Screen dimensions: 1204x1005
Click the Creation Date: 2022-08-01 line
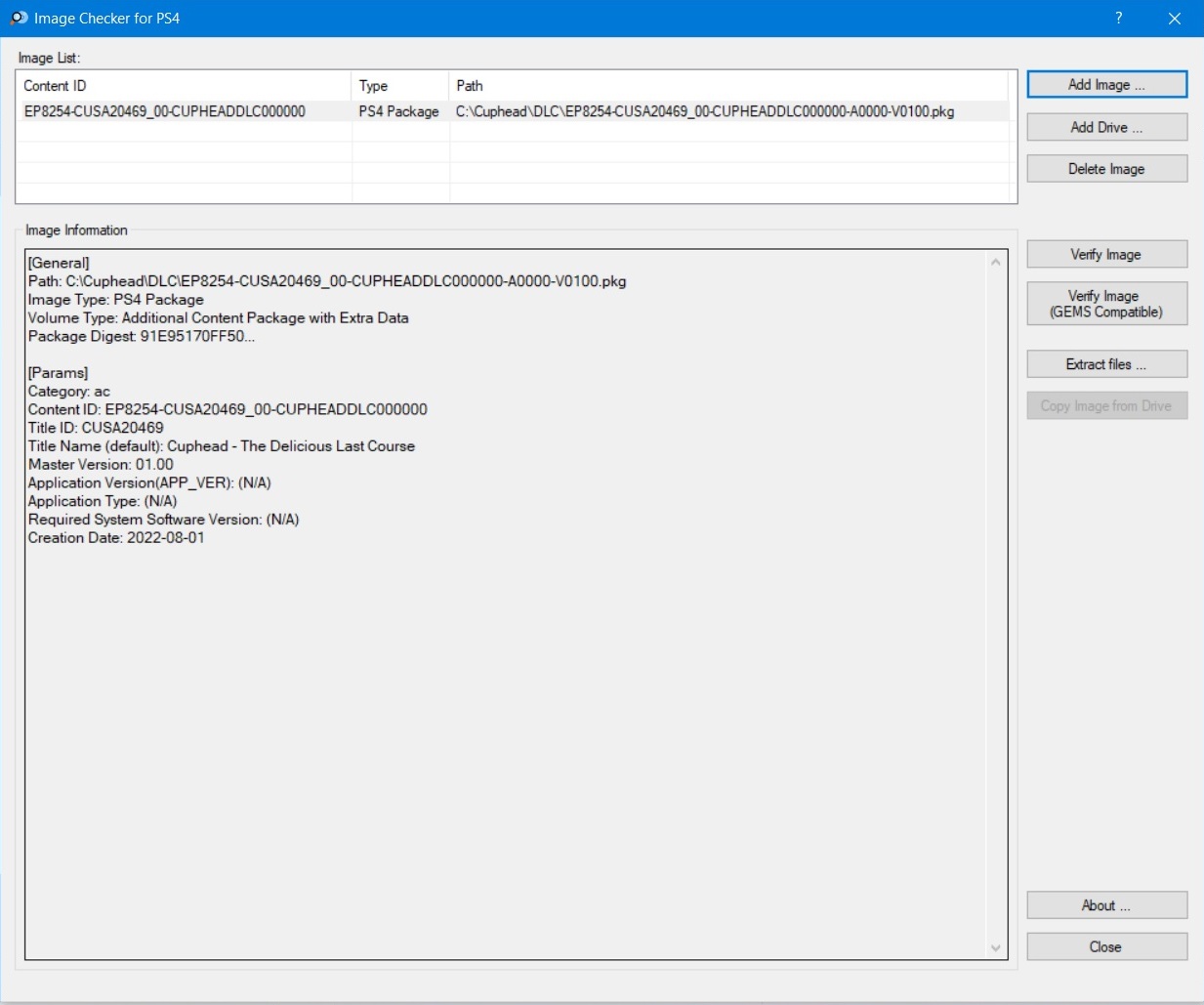click(116, 538)
